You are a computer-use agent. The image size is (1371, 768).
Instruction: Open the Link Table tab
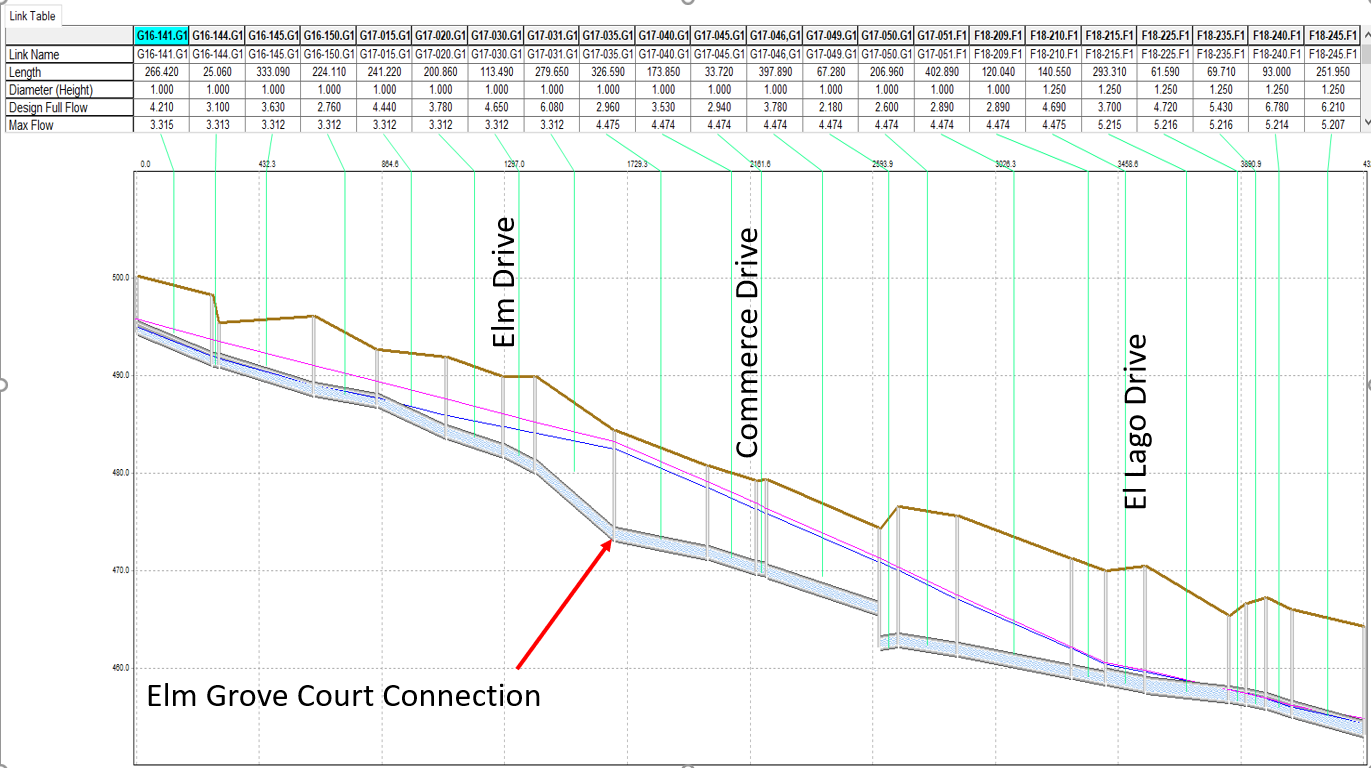click(x=33, y=16)
